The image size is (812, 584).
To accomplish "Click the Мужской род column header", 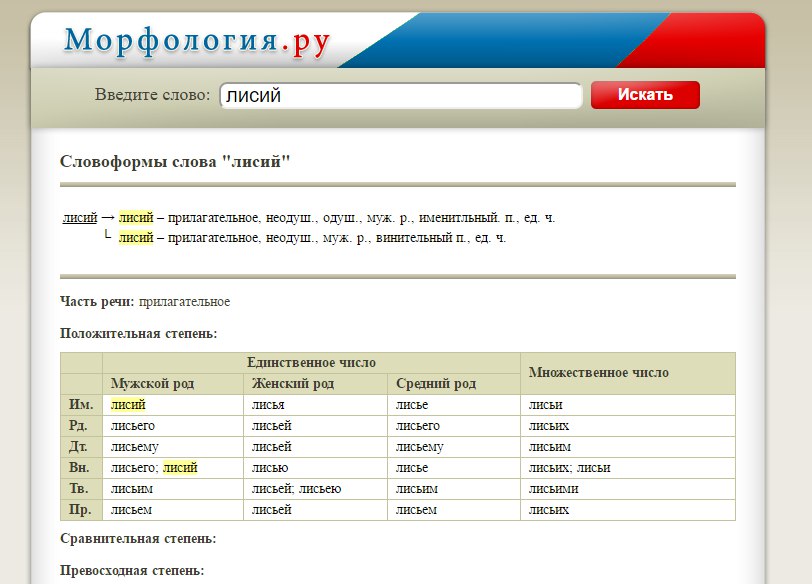I will pyautogui.click(x=152, y=384).
